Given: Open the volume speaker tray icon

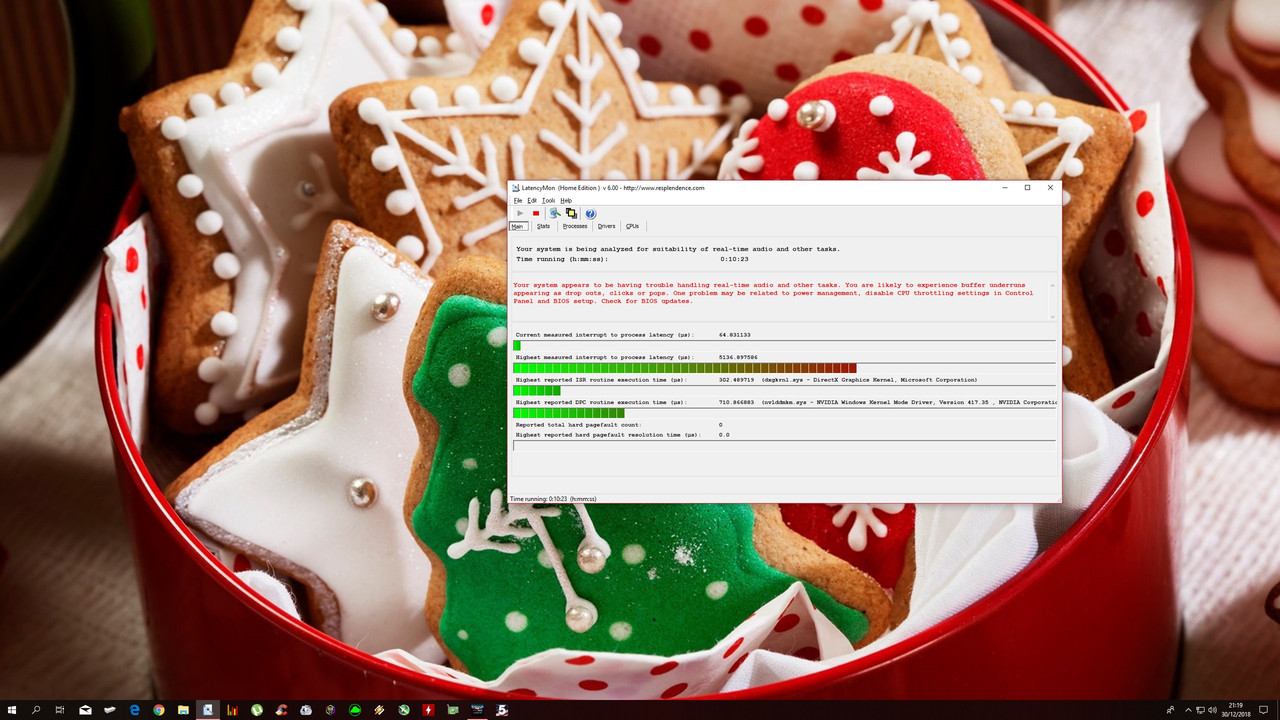Looking at the screenshot, I should [x=1213, y=710].
